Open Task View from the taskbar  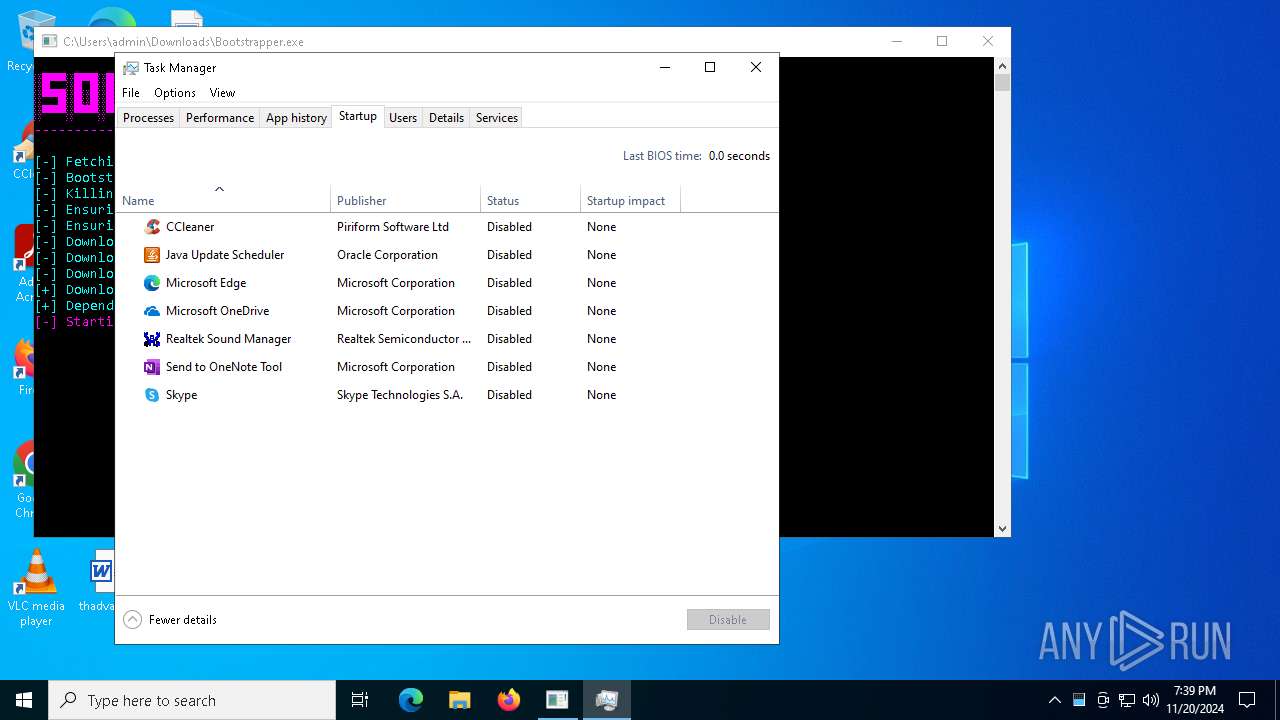tap(360, 700)
